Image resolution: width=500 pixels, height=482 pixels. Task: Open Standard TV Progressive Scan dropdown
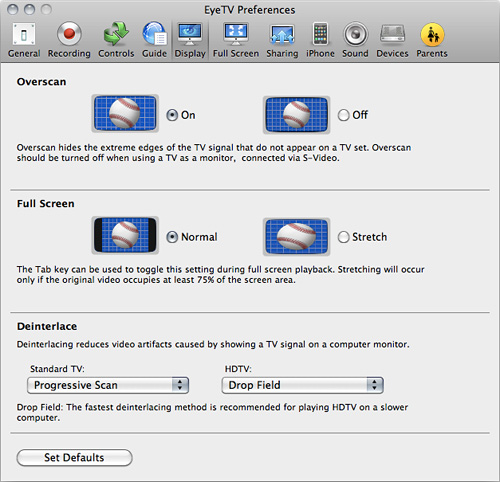108,385
